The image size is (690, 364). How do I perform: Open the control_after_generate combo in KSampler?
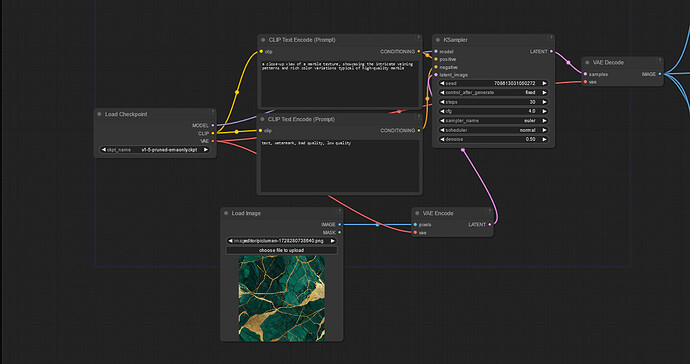click(493, 92)
